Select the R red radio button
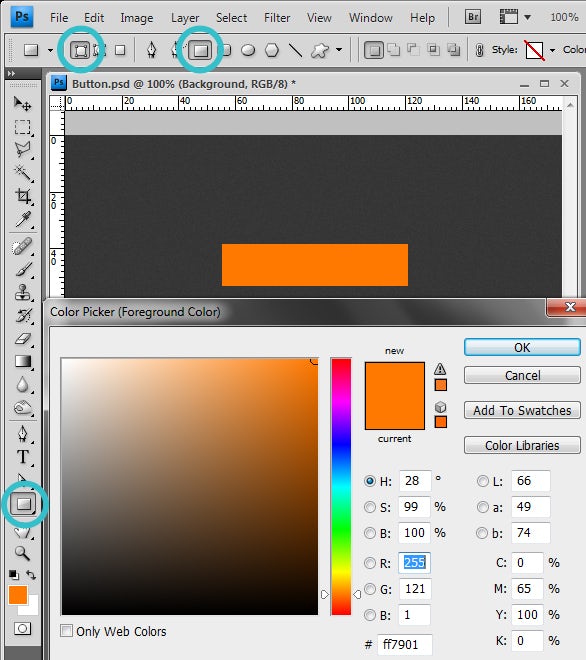This screenshot has width=586, height=660. point(370,563)
